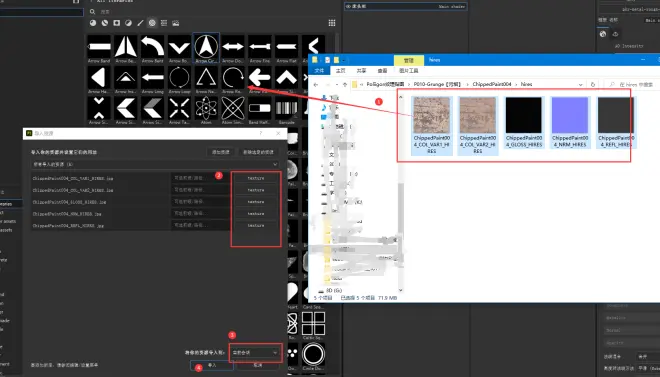Click the textures image filter icon
The width and height of the screenshot is (660, 377).
[176, 23]
